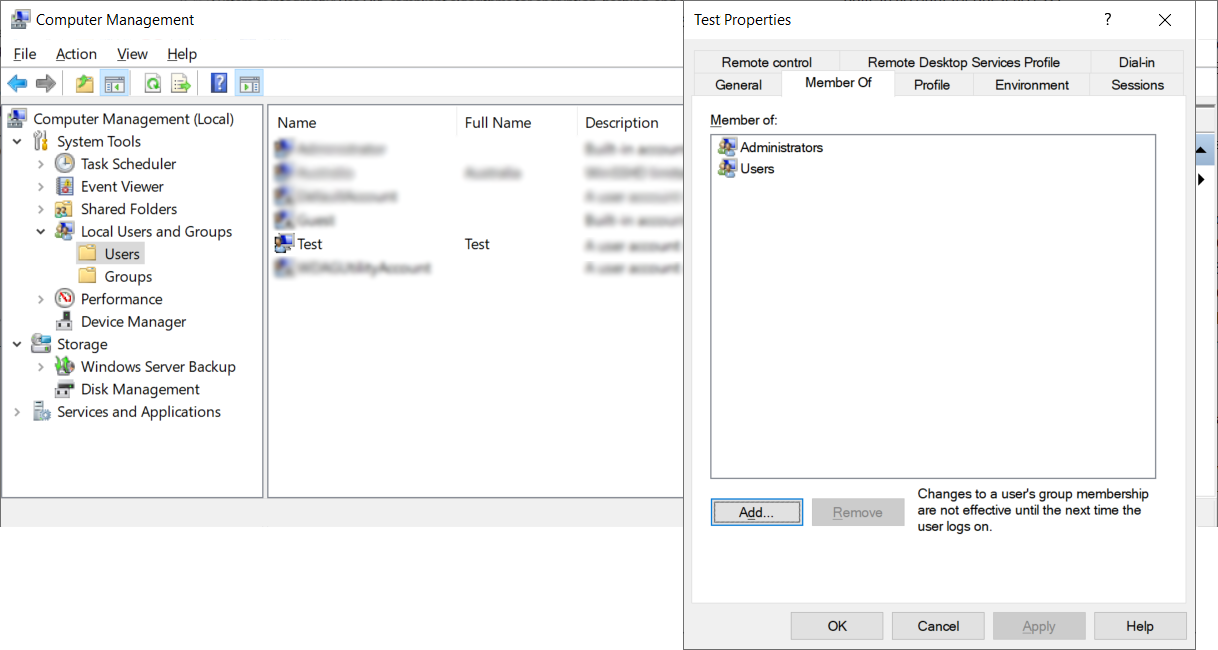Click the grey Forward arrow in toolbar
Viewport: 1218px width, 650px height.
(x=45, y=84)
